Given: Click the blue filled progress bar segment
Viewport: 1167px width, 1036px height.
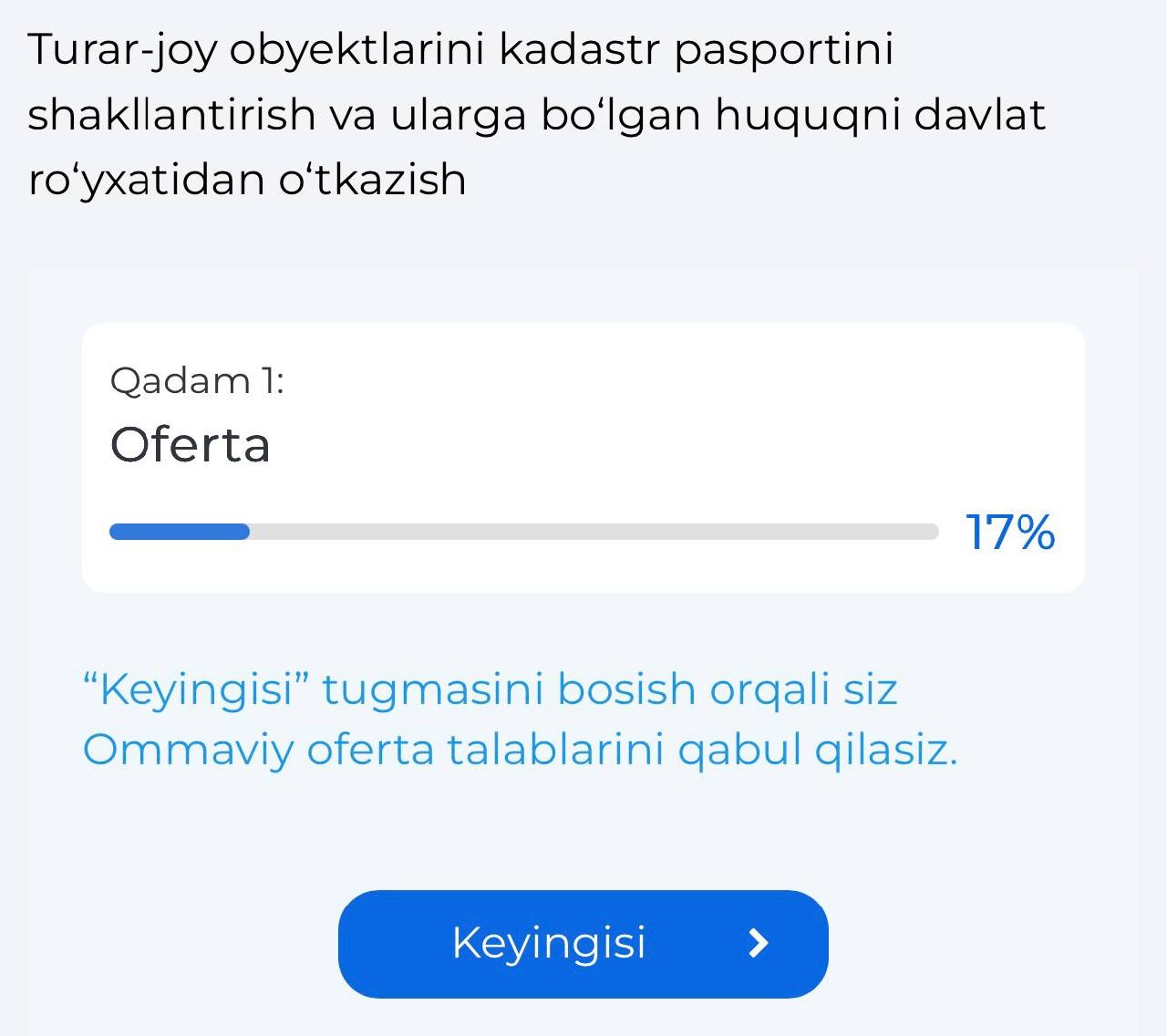Looking at the screenshot, I should [x=180, y=532].
